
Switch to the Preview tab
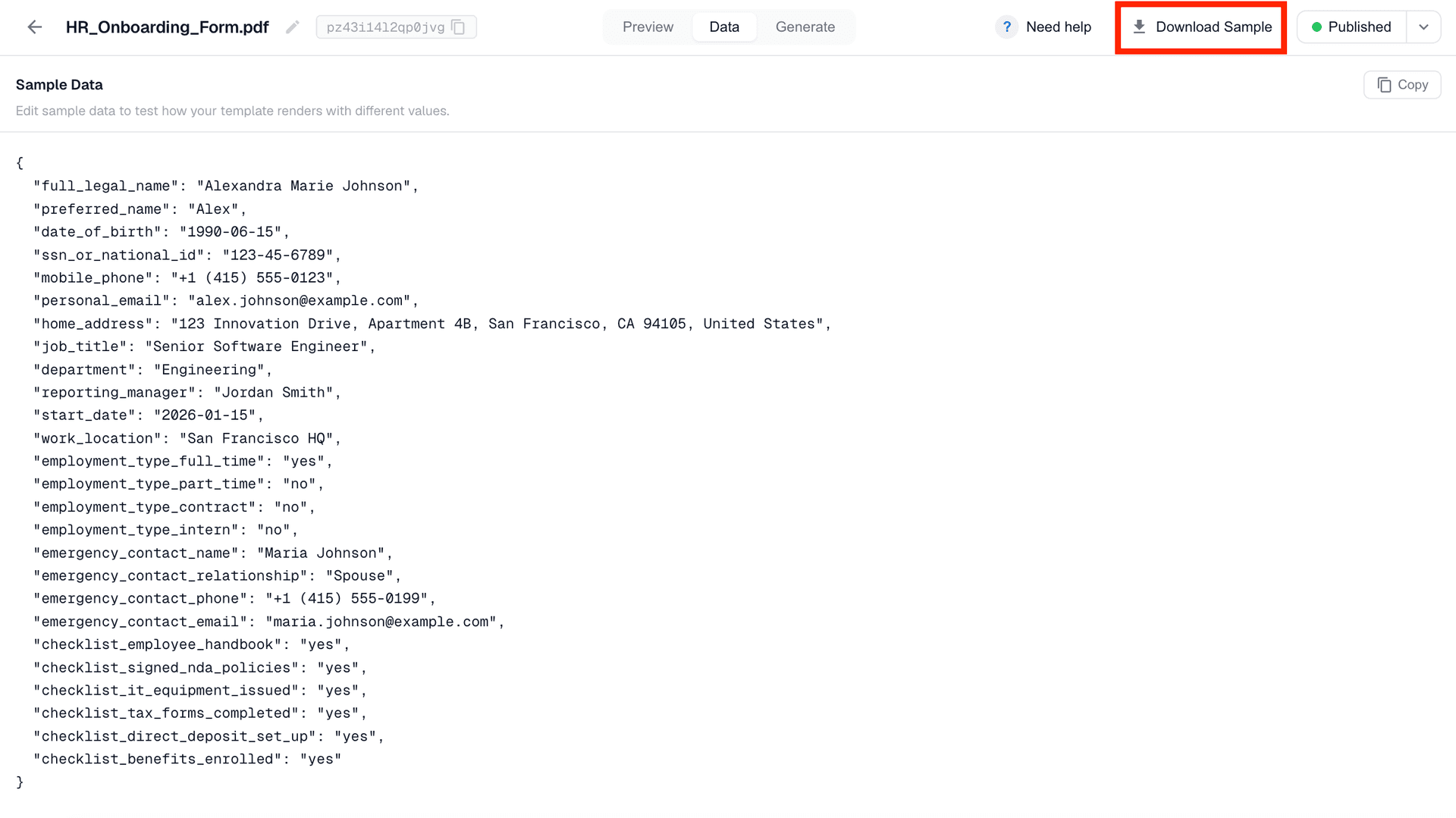coord(648,27)
